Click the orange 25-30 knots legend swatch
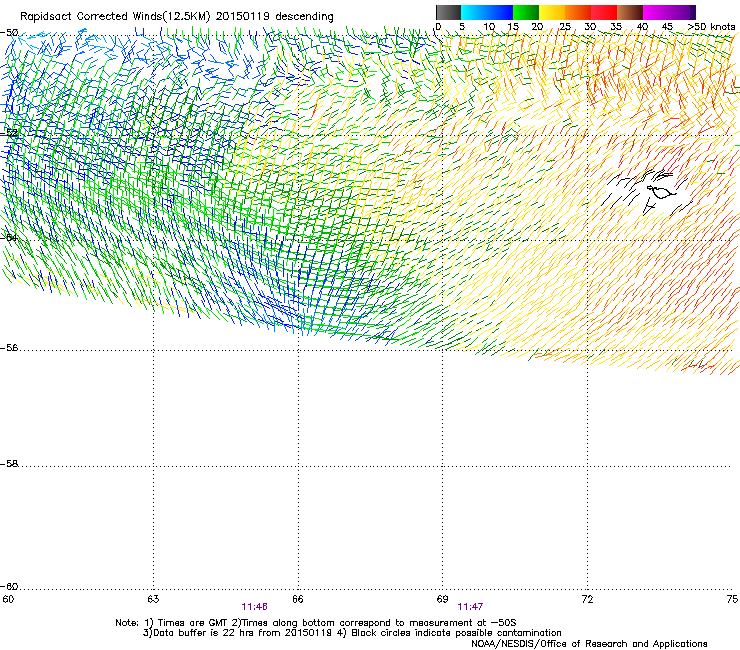 578,12
